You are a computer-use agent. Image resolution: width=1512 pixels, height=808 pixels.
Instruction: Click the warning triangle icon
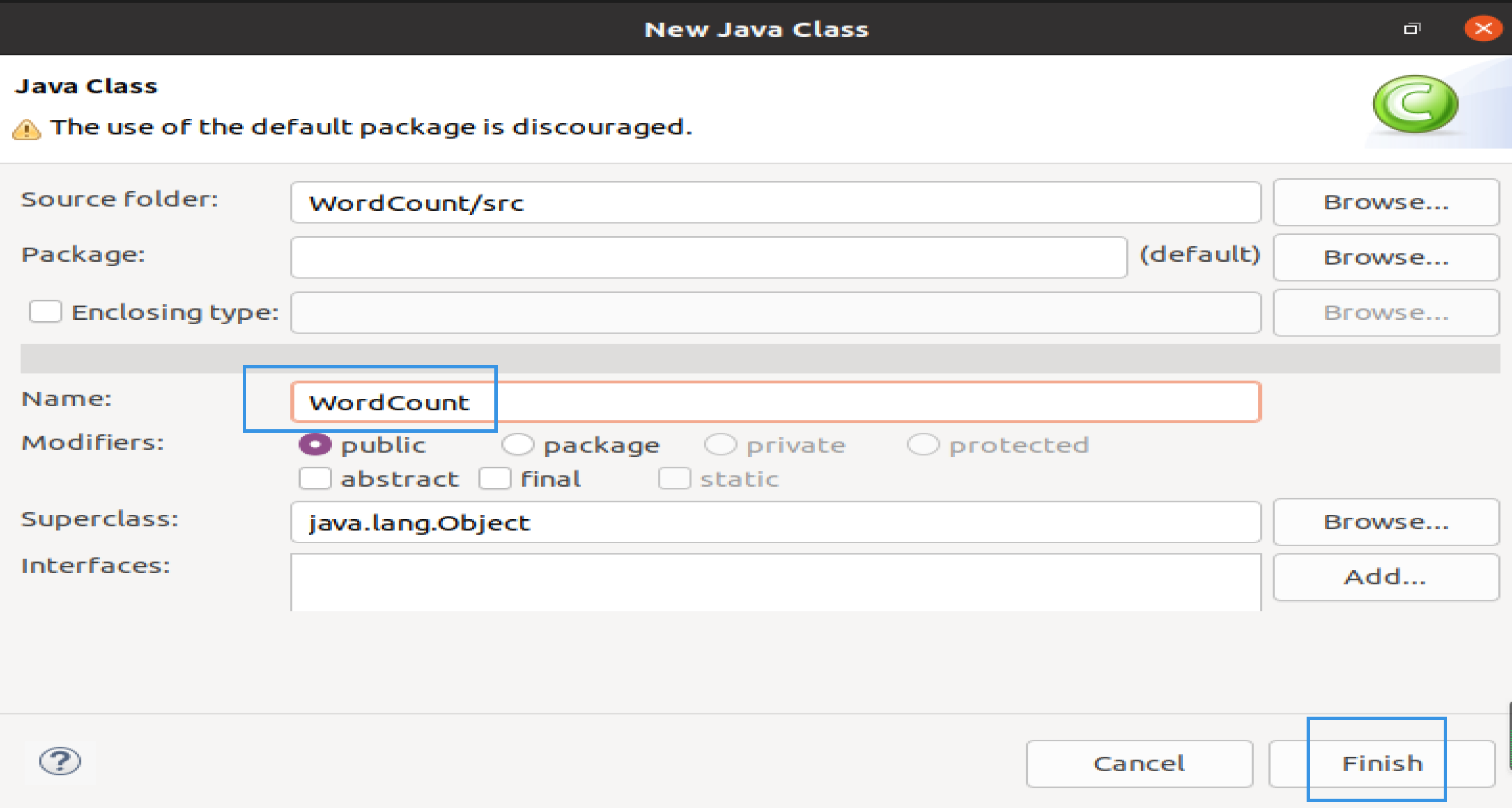[27, 129]
